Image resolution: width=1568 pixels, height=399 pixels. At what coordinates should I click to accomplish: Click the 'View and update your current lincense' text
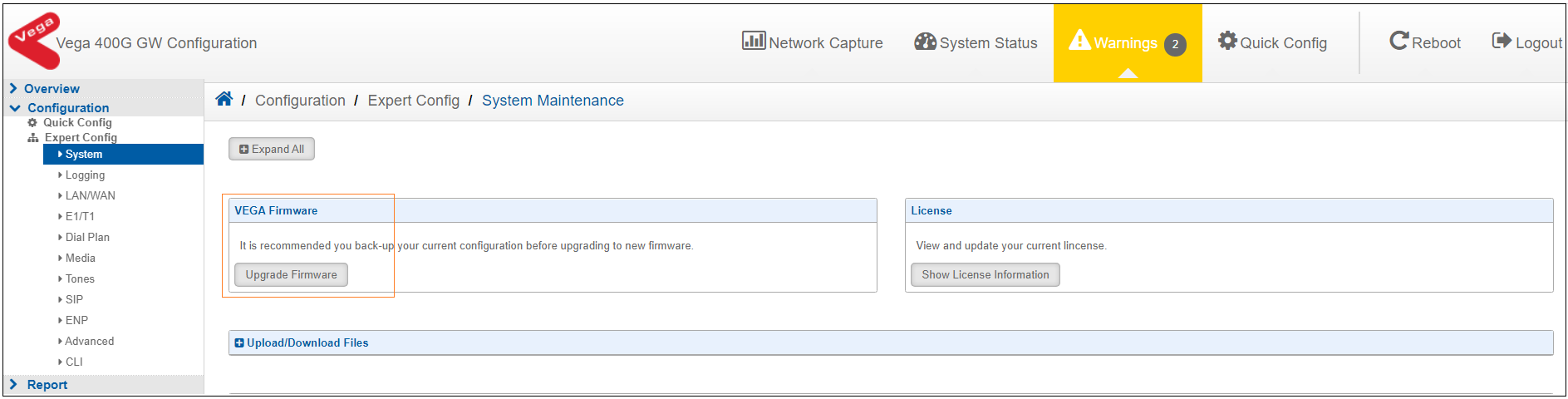pos(1011,245)
